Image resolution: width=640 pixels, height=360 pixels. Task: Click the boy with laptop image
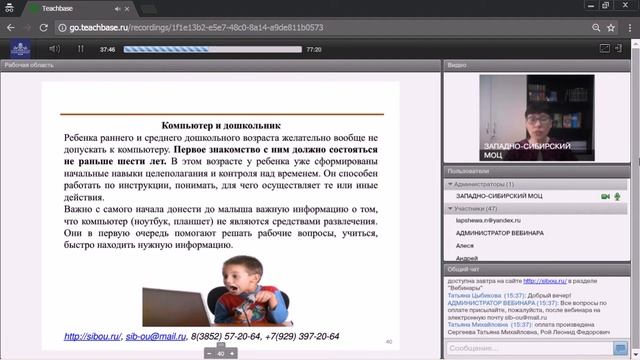pos(218,291)
